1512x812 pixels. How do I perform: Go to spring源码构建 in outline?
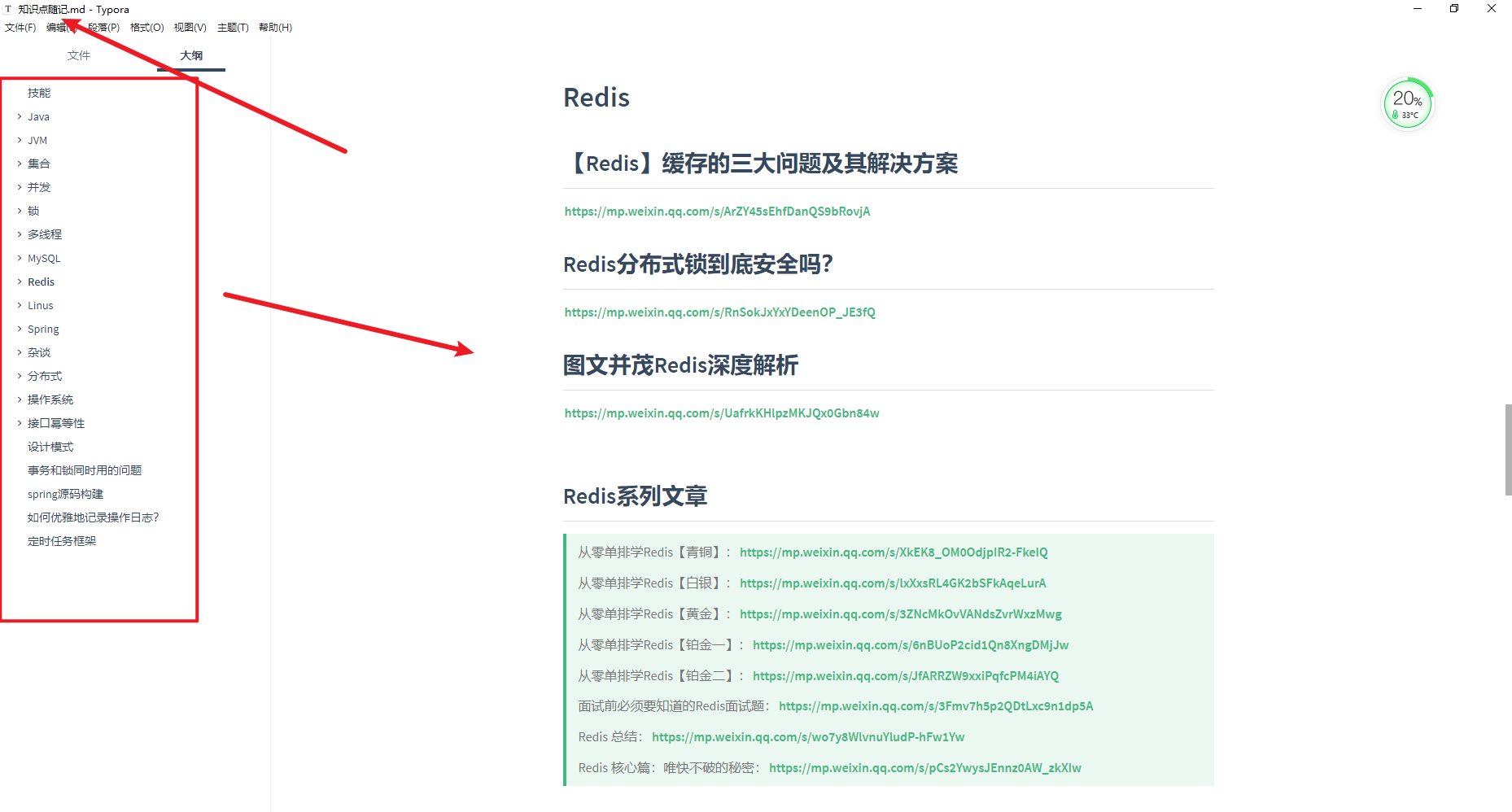65,494
